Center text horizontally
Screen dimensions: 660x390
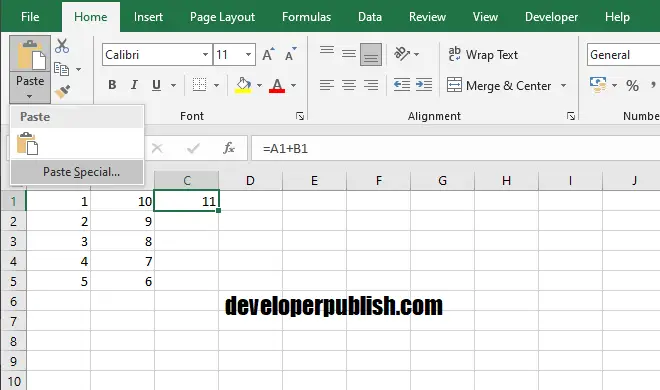point(349,85)
